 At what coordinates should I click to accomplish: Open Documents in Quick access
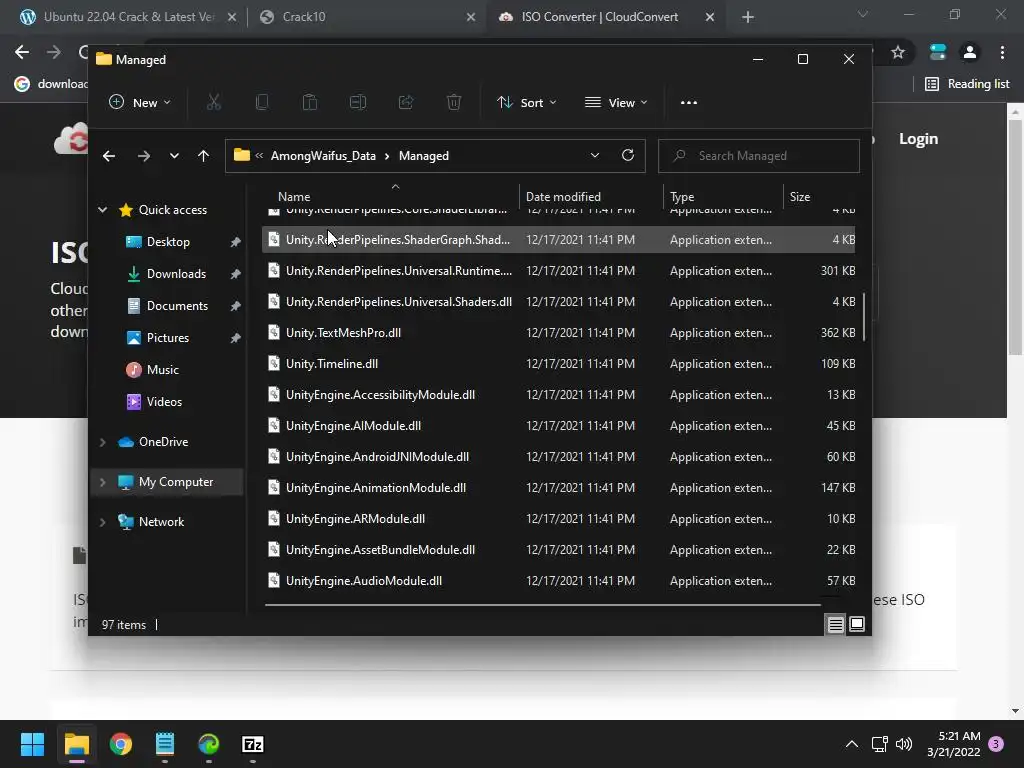[177, 306]
